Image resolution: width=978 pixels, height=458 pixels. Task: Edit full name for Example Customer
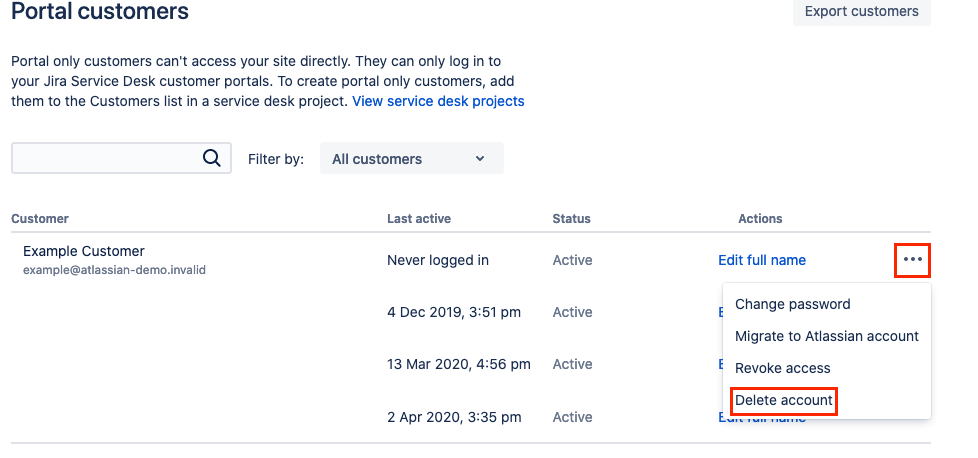point(761,260)
